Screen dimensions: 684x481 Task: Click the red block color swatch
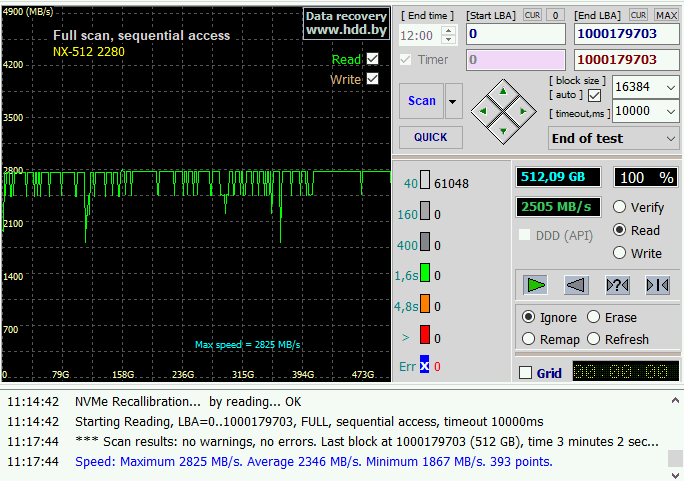[424, 335]
